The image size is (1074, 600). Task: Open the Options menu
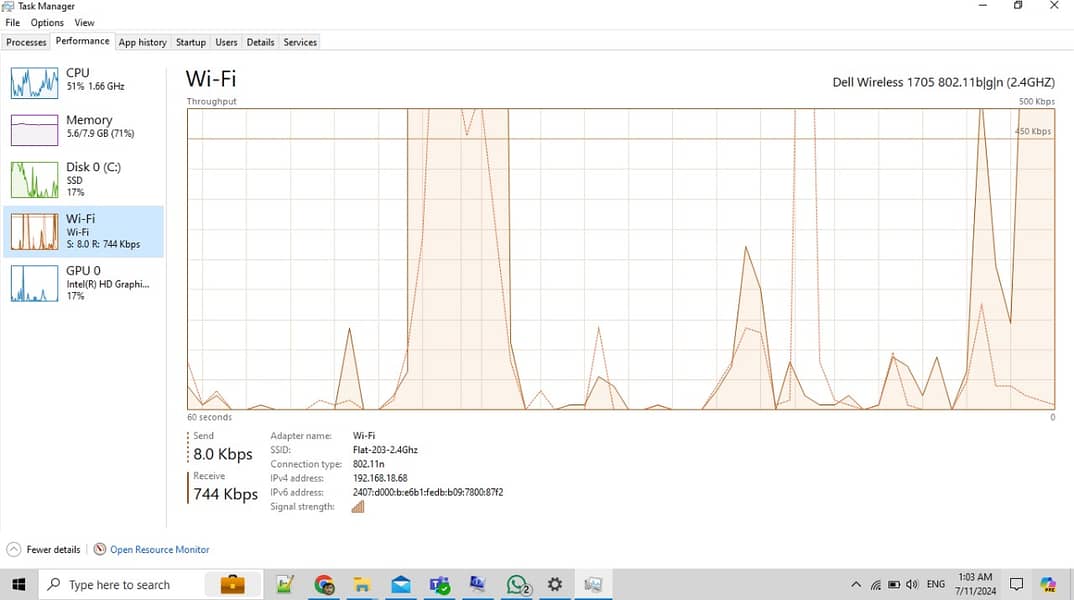[x=47, y=22]
